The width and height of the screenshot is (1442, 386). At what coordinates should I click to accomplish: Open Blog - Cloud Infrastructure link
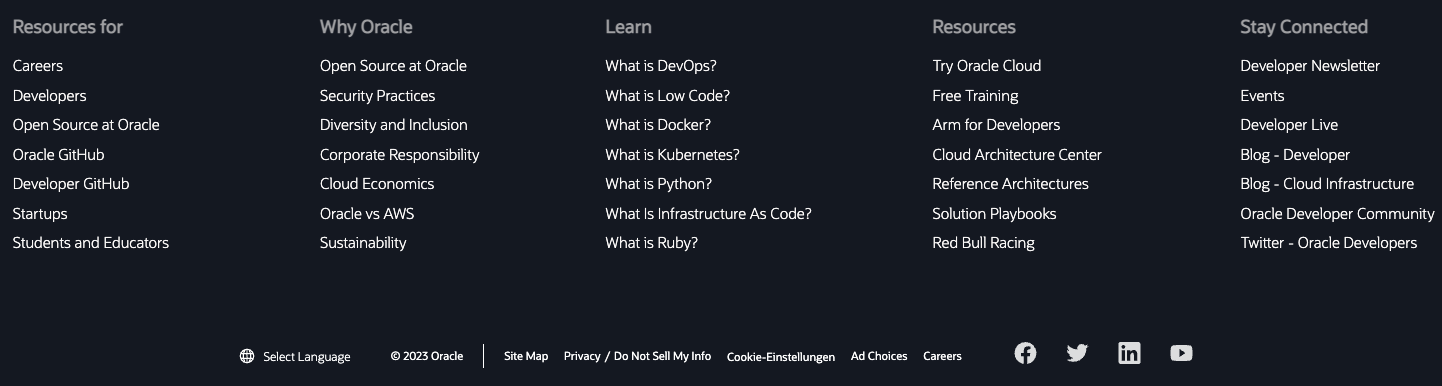[1327, 184]
